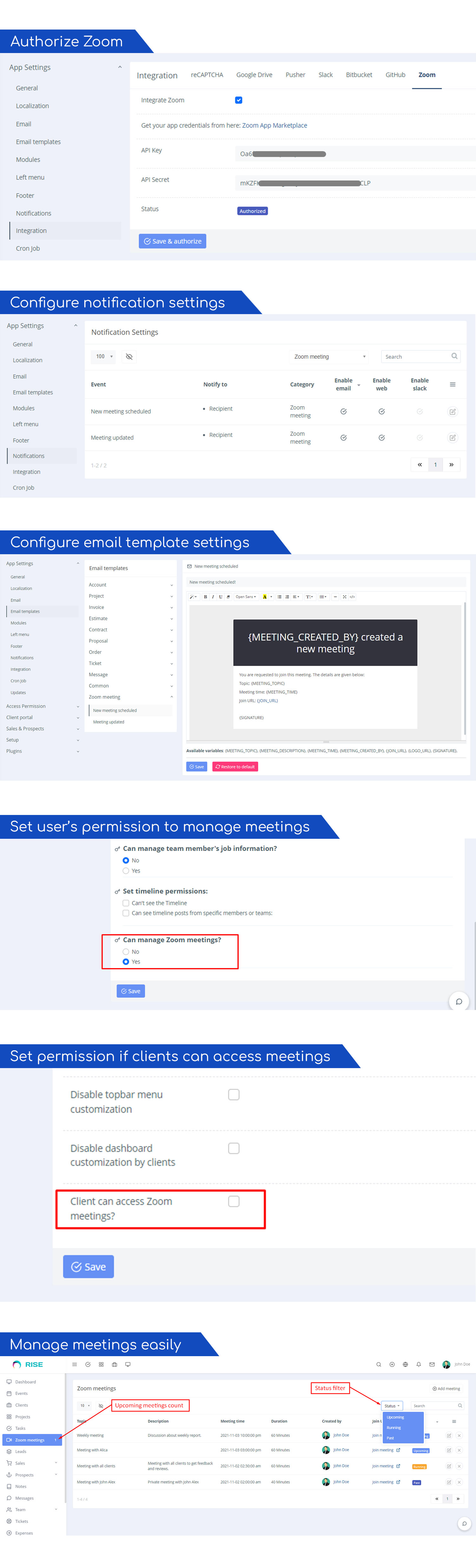The width and height of the screenshot is (476, 1568).
Task: Insert a horizontal rule in the editor
Action: 335,597
